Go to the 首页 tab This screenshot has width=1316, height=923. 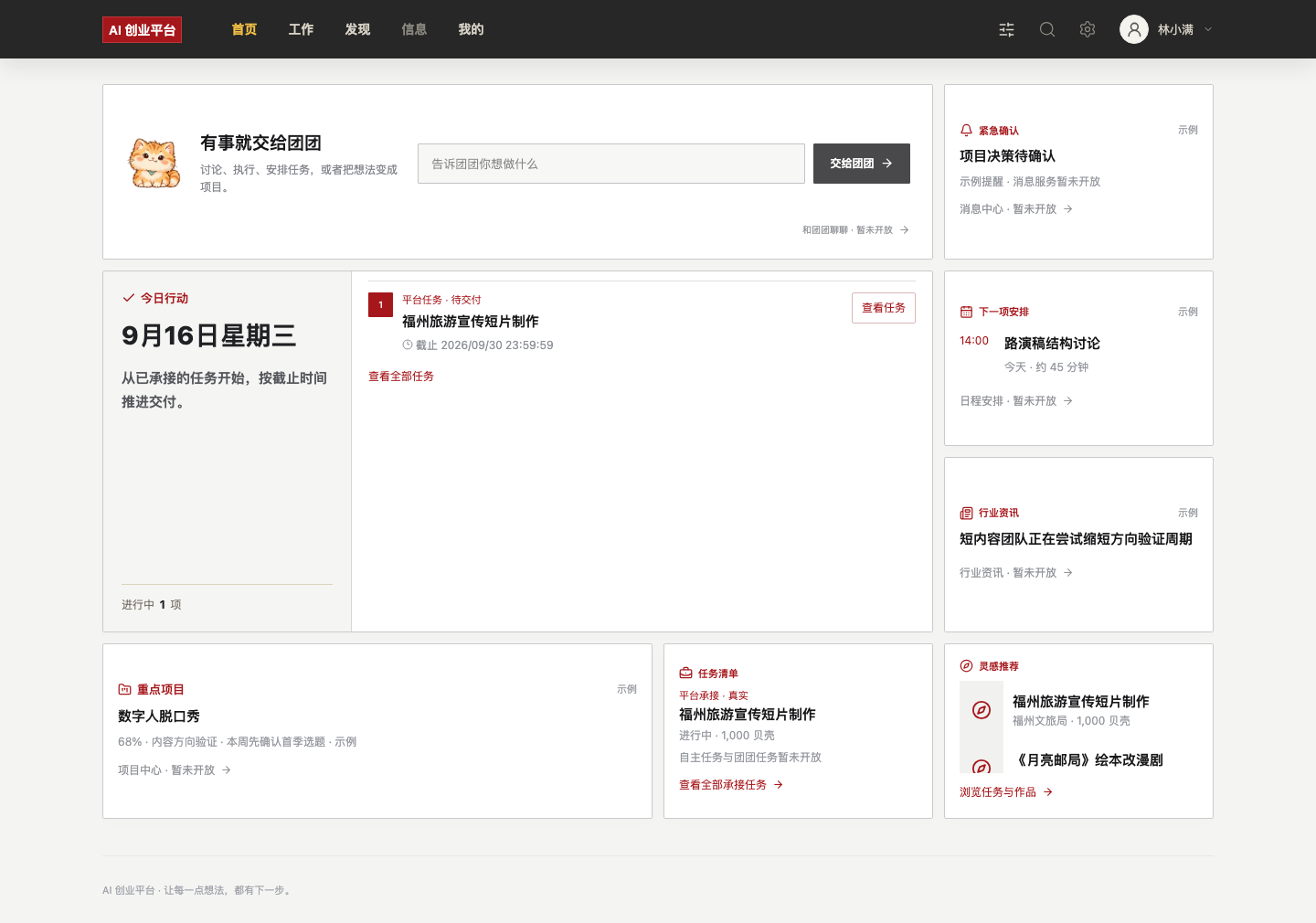point(244,29)
